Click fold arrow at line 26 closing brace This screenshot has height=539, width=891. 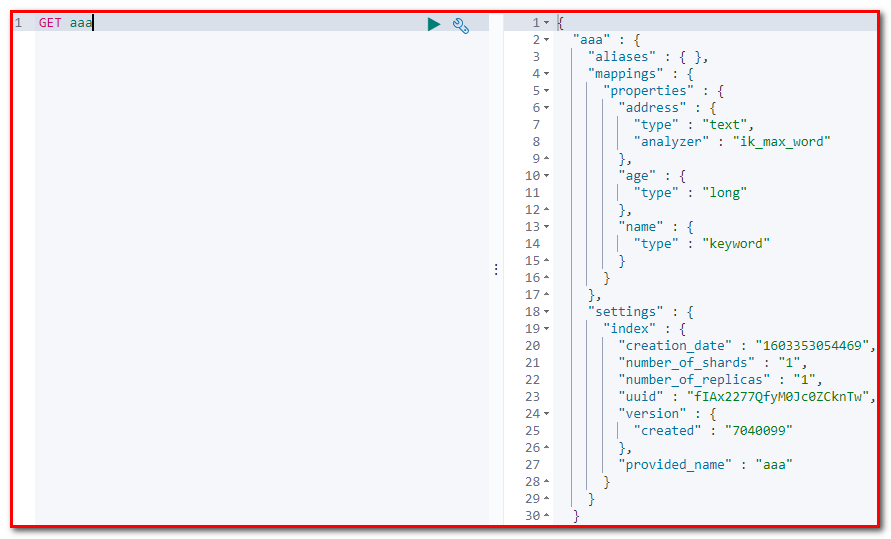point(547,448)
